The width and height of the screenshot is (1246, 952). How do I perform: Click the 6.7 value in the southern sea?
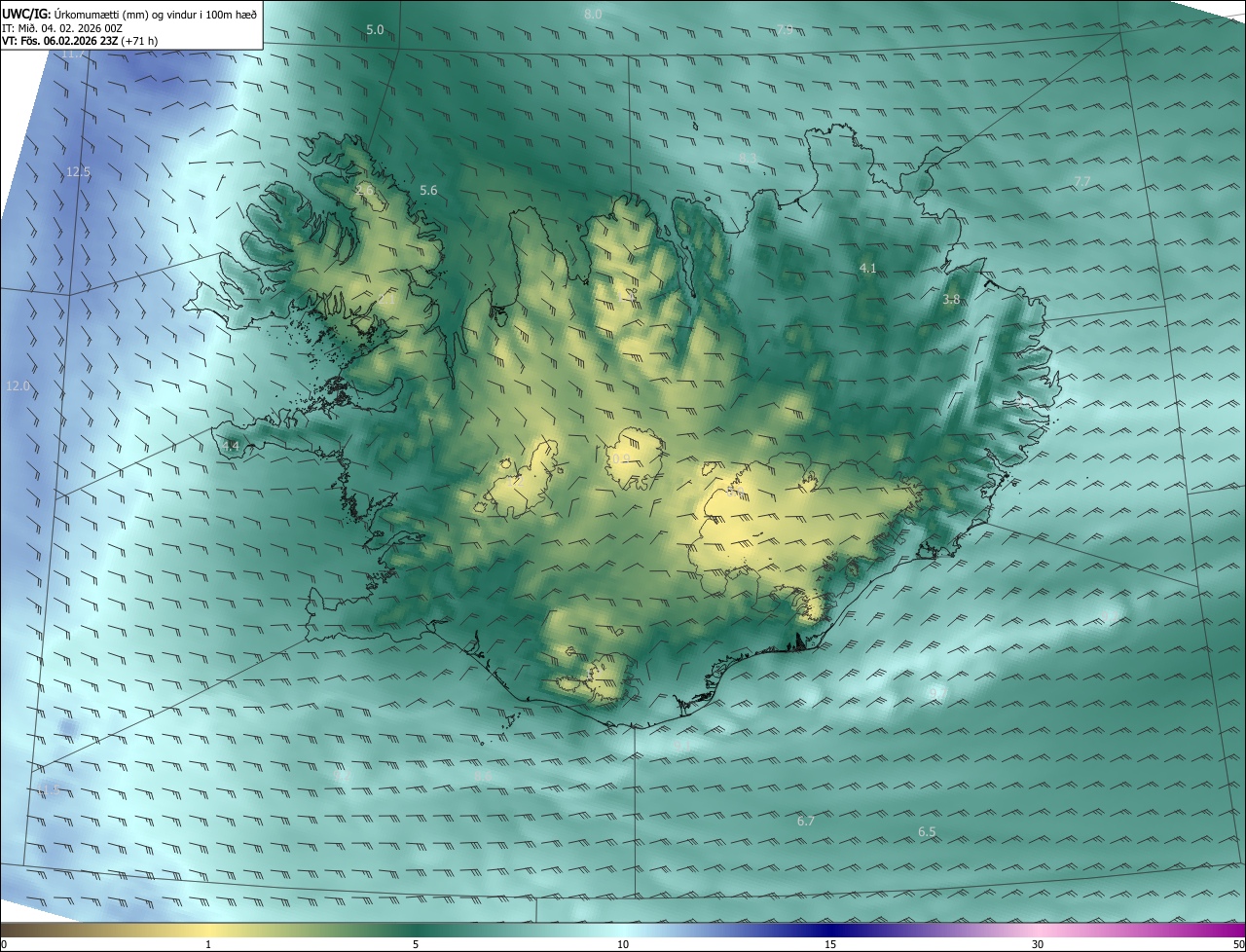[805, 821]
